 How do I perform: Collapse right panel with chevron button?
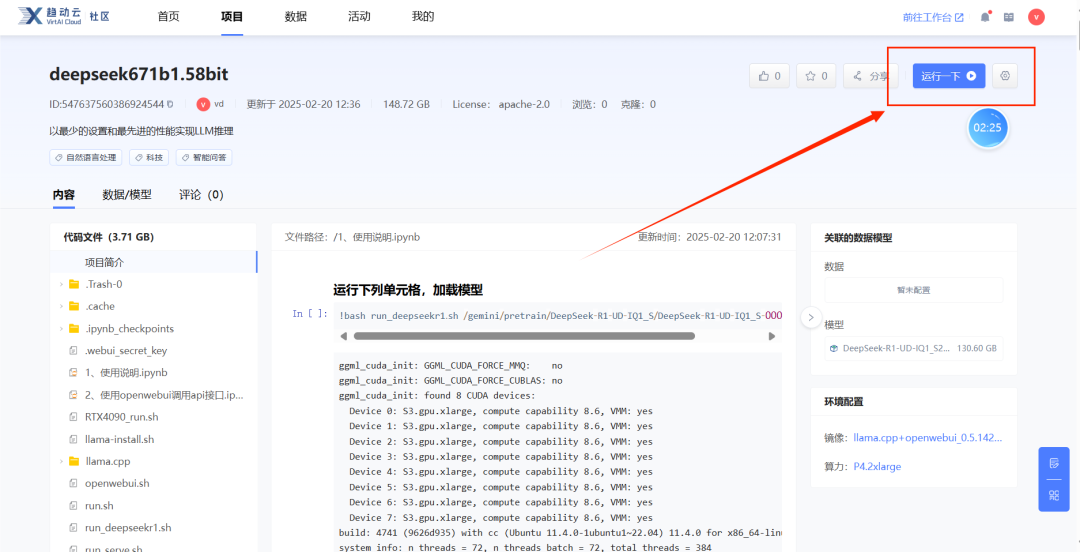pos(811,318)
